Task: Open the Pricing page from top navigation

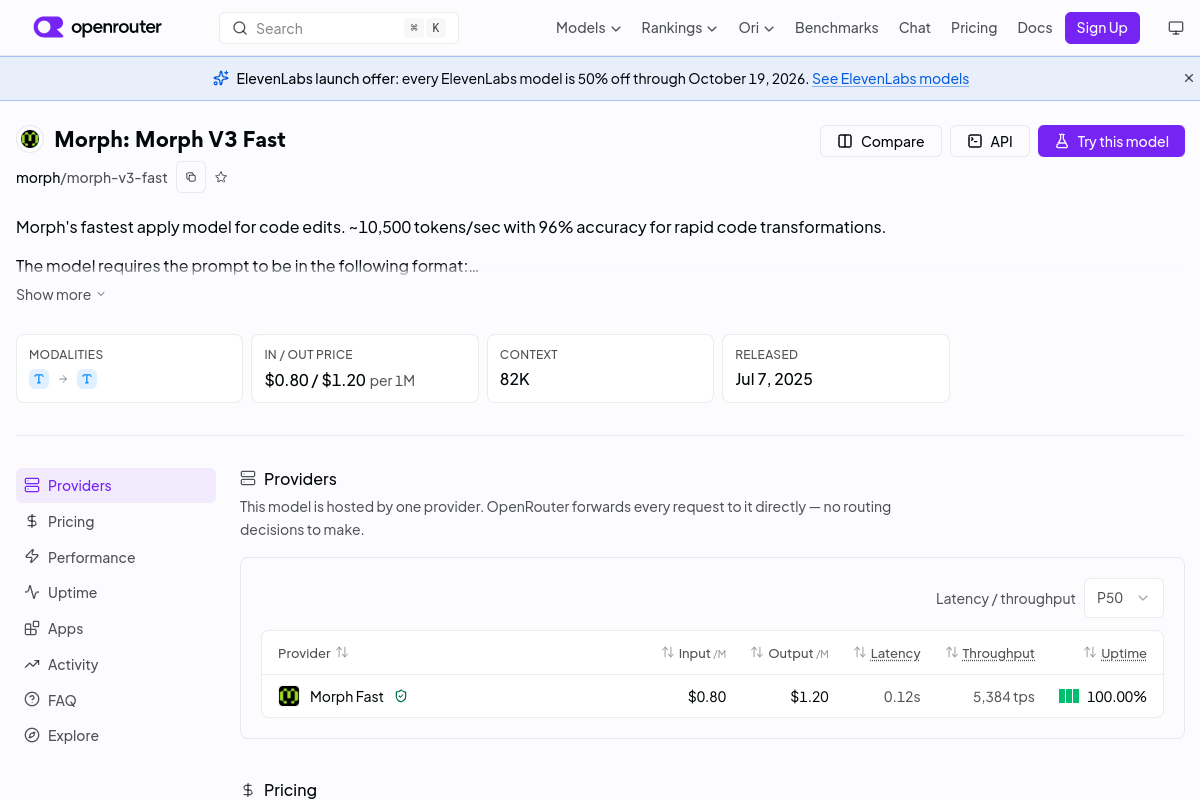Action: pyautogui.click(x=974, y=28)
